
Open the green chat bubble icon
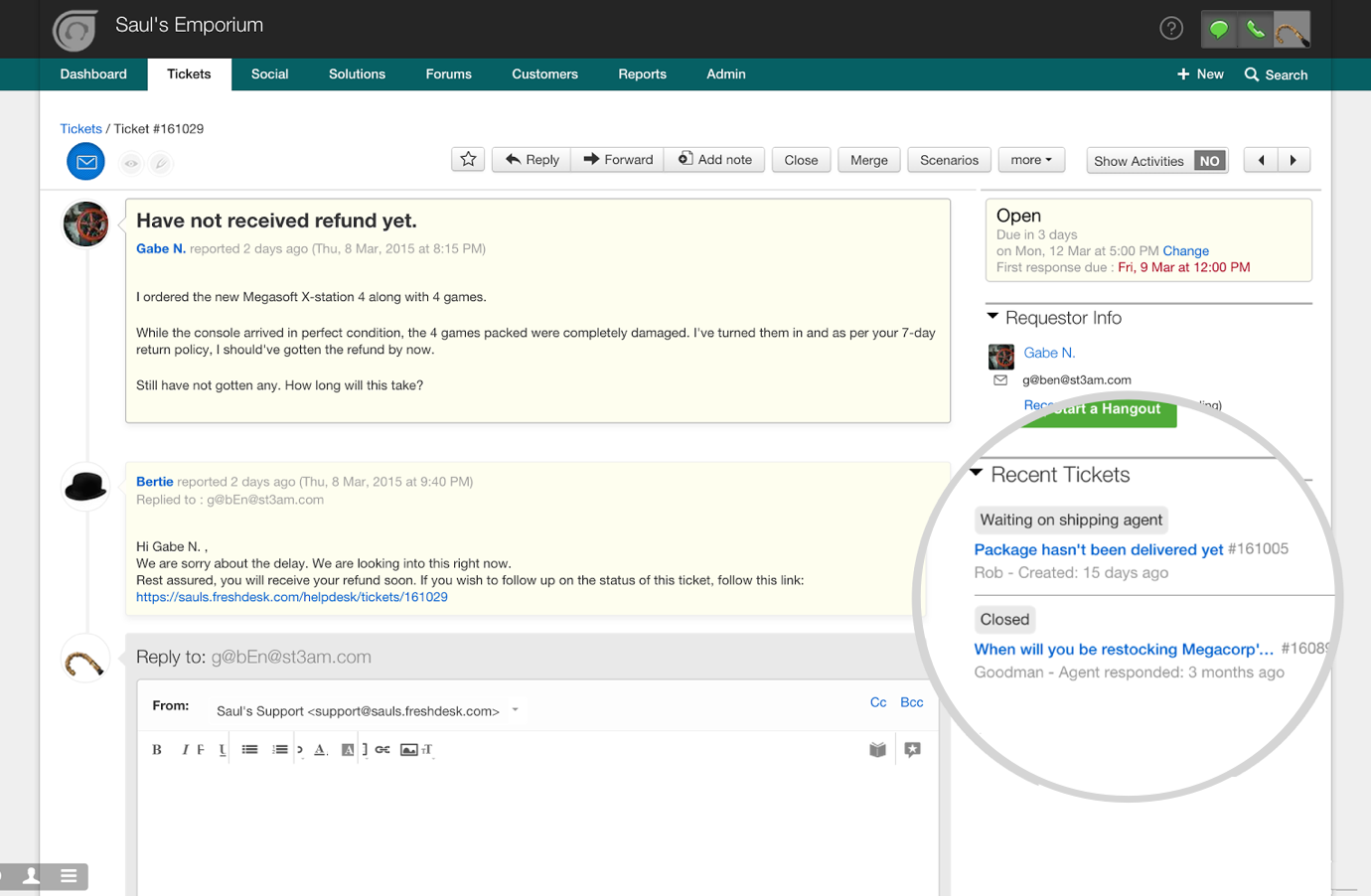pyautogui.click(x=1219, y=30)
